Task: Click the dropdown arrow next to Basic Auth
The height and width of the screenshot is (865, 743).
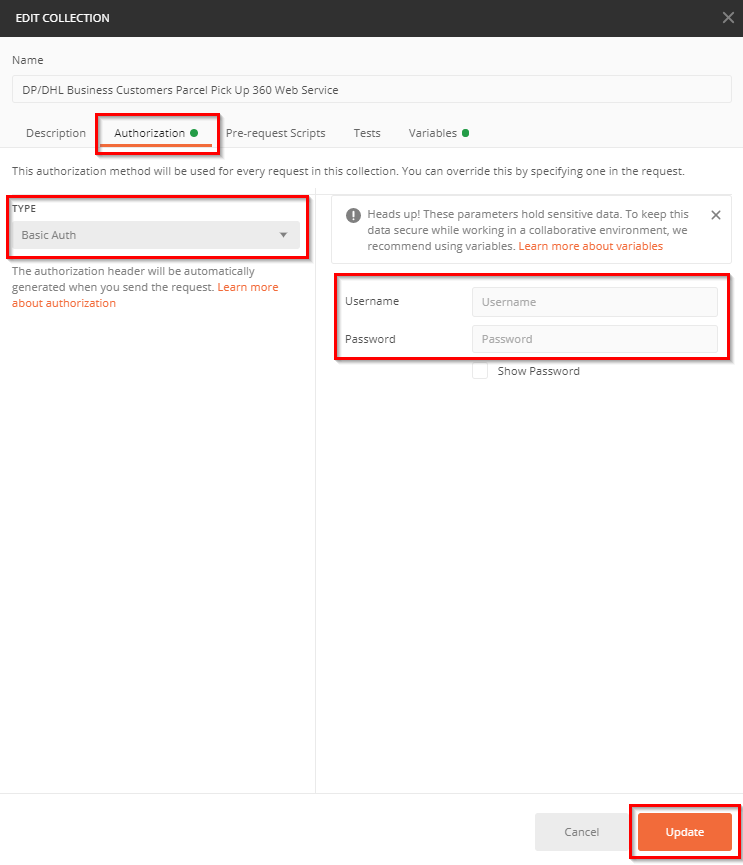Action: coord(283,235)
